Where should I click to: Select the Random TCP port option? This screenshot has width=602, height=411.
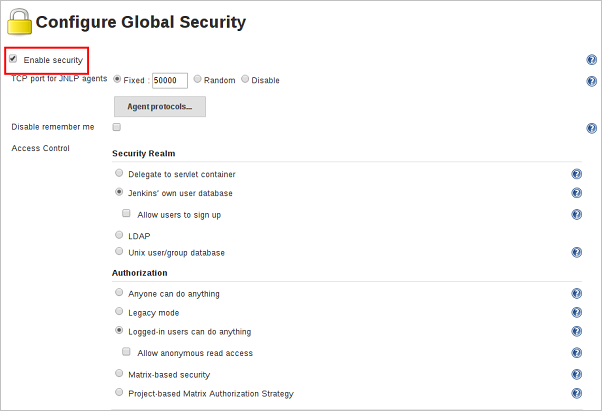[x=197, y=79]
